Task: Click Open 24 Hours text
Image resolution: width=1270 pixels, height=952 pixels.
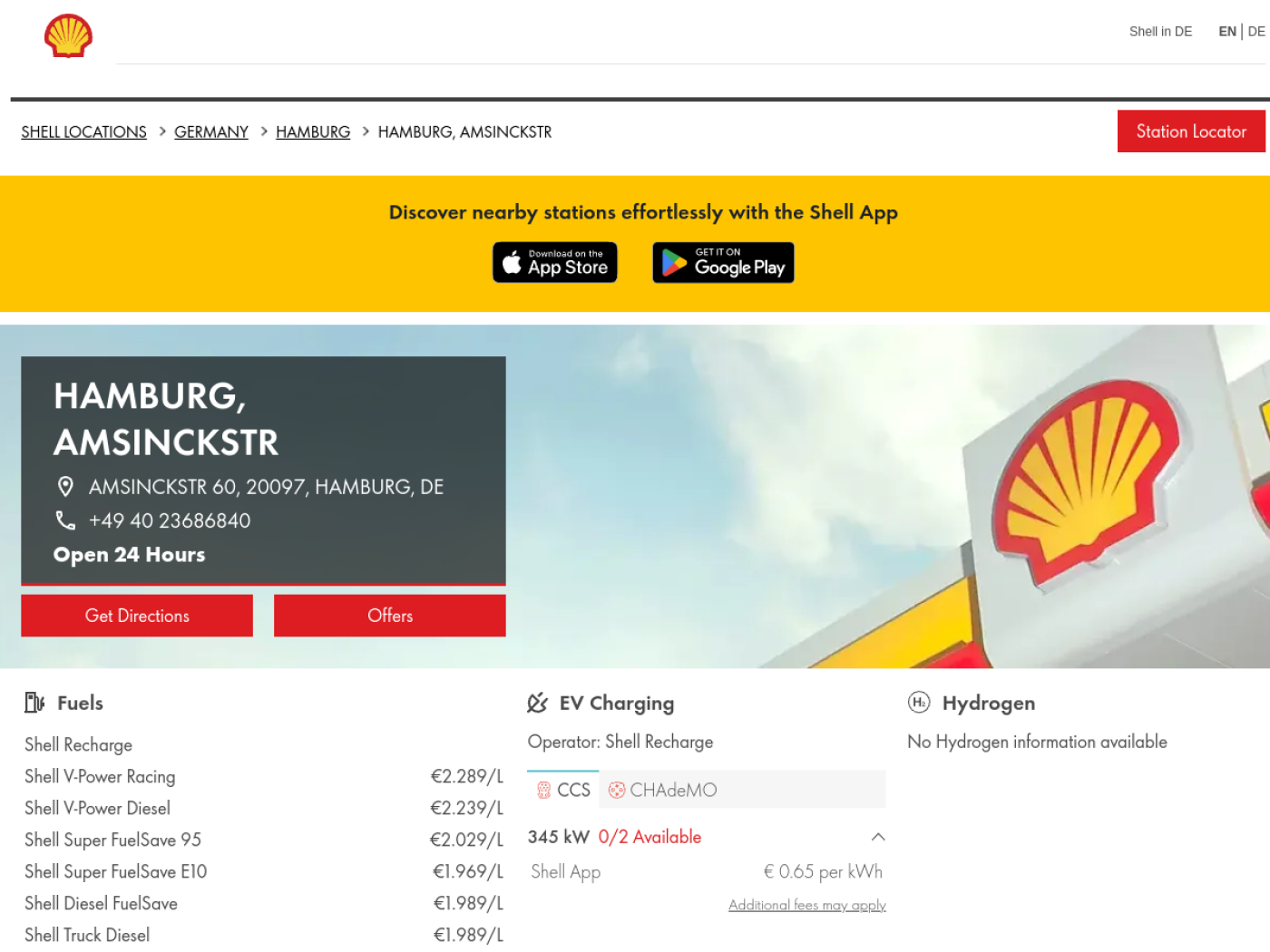Action: pos(129,555)
